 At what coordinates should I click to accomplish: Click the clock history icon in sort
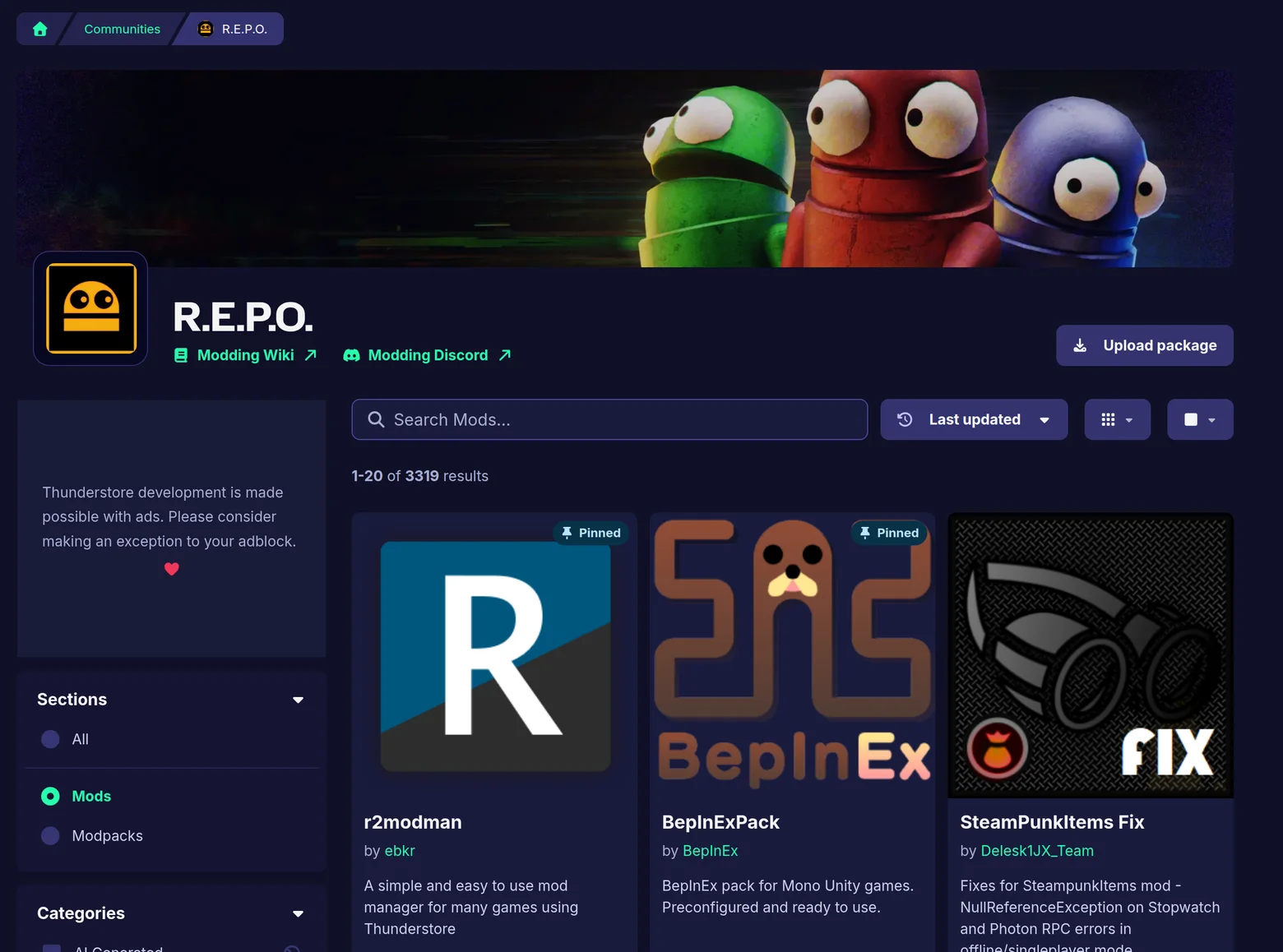pyautogui.click(x=905, y=419)
